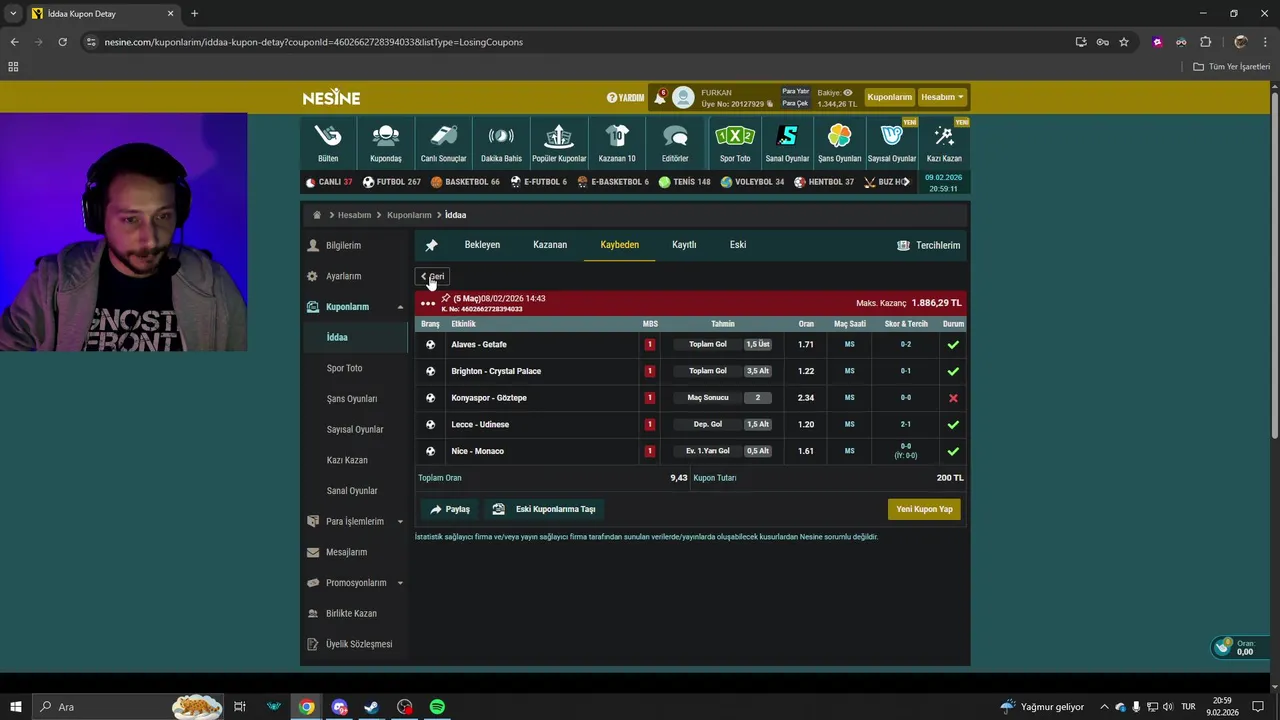Open Tercihlerim preferences
Viewport: 1280px width, 720px height.
point(928,245)
